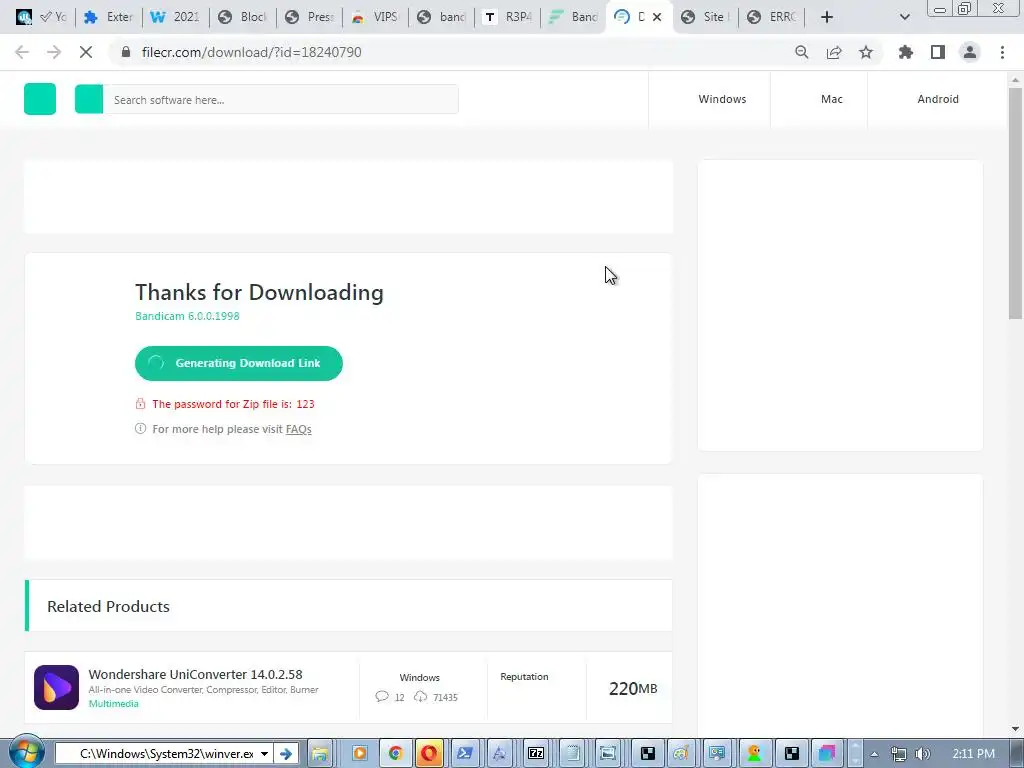Switch to the 2021 tab
This screenshot has height=768, width=1024.
point(176,17)
